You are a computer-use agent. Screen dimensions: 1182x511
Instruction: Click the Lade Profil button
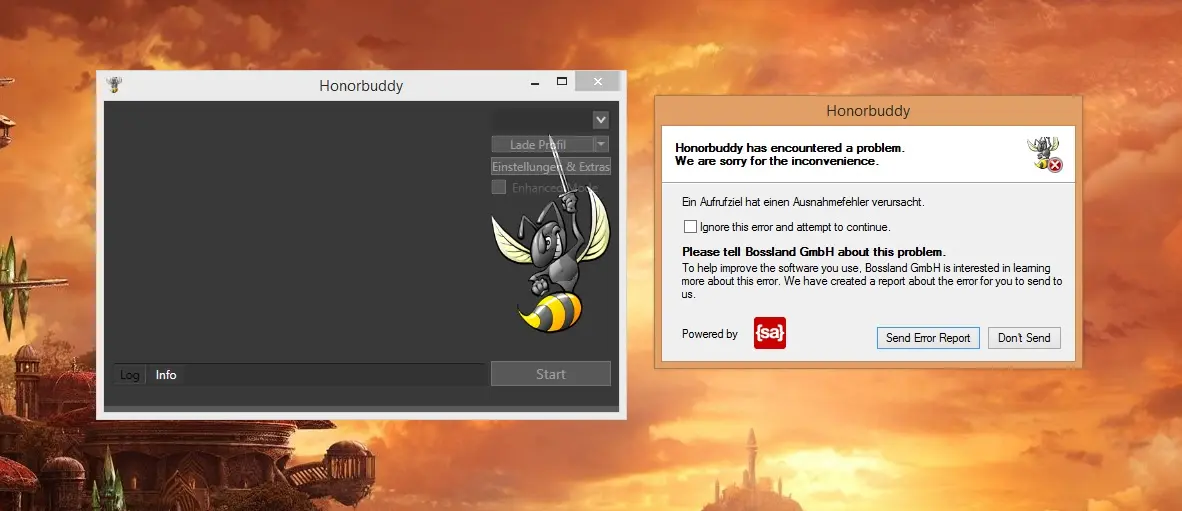[542, 144]
